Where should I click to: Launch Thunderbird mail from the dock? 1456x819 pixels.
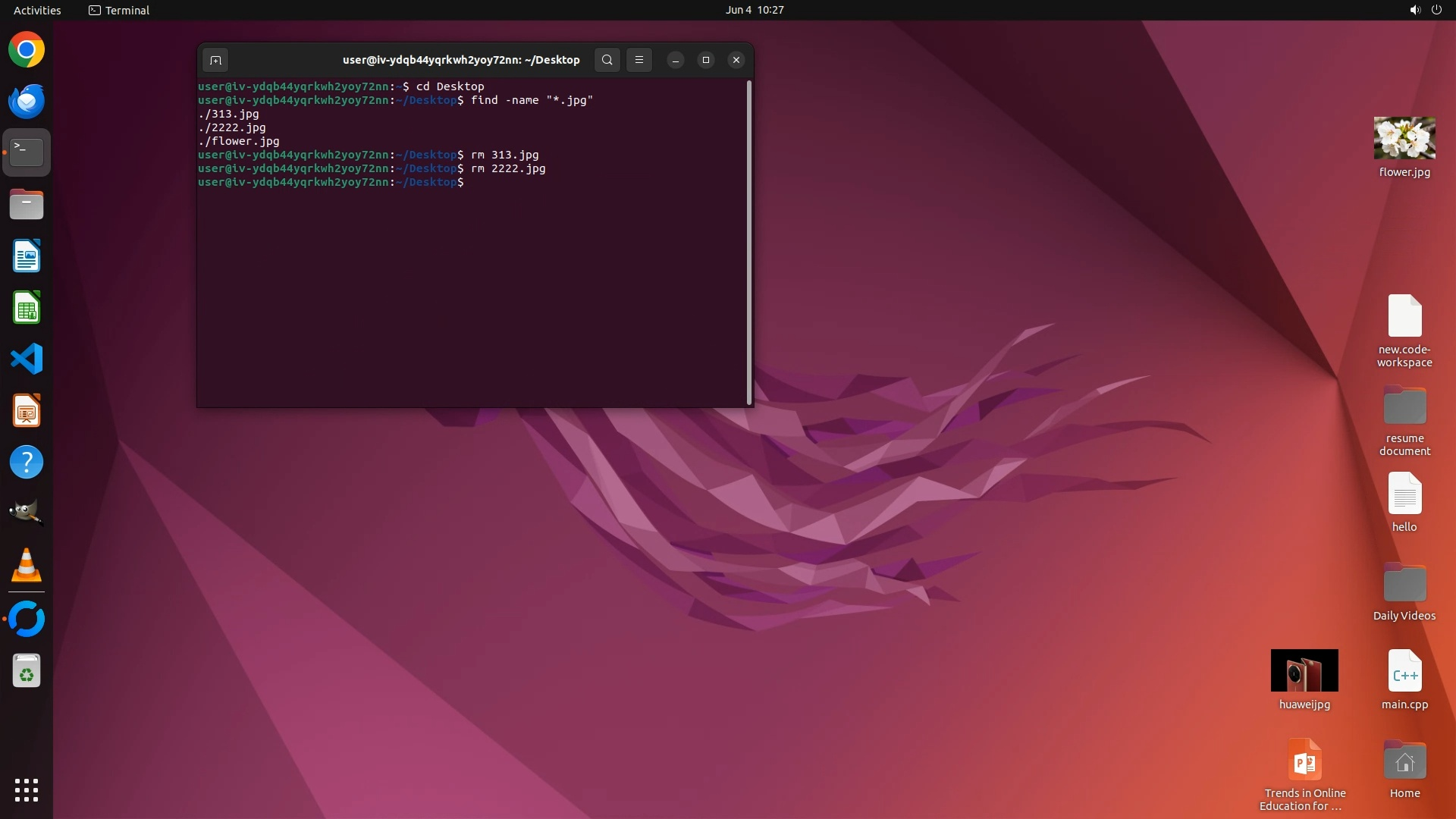27,102
